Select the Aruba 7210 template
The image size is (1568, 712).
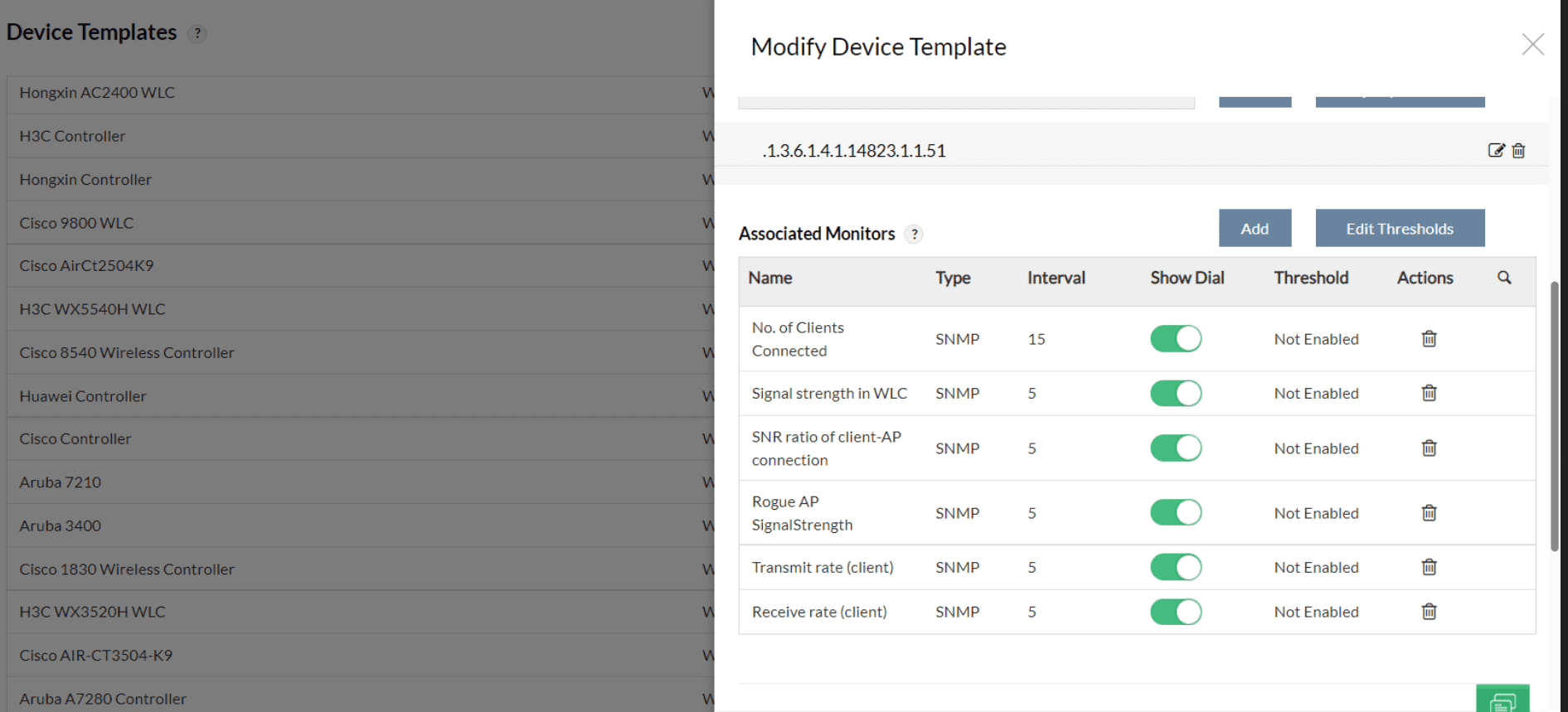pyautogui.click(x=60, y=482)
